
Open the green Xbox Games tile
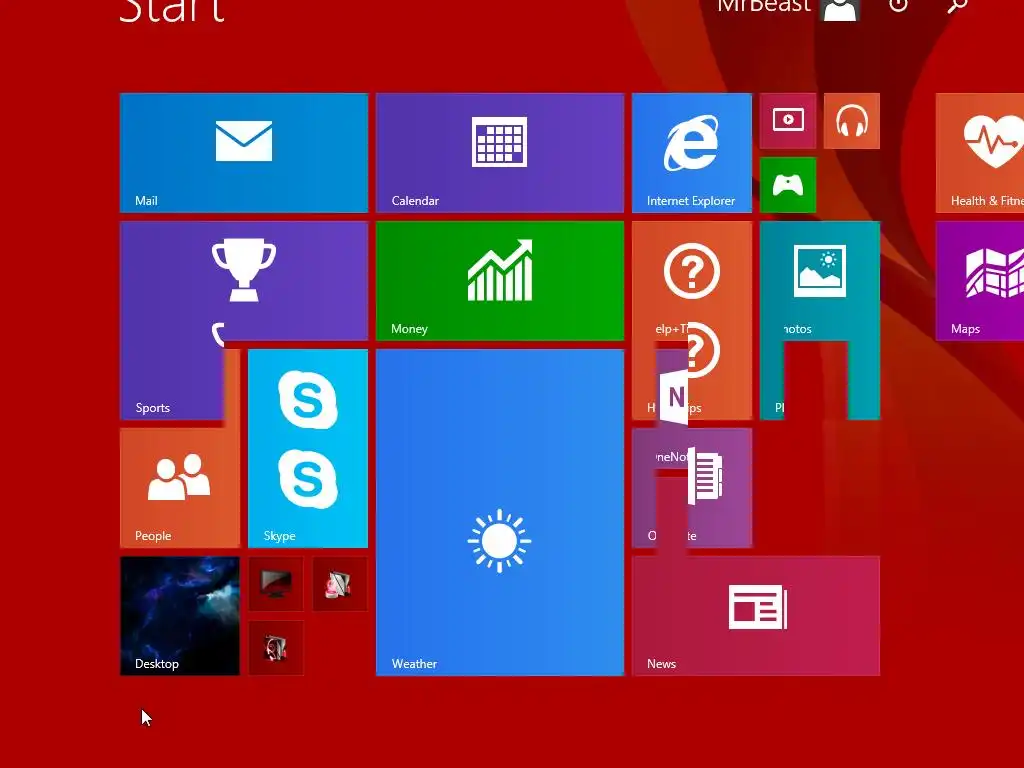[x=788, y=185]
